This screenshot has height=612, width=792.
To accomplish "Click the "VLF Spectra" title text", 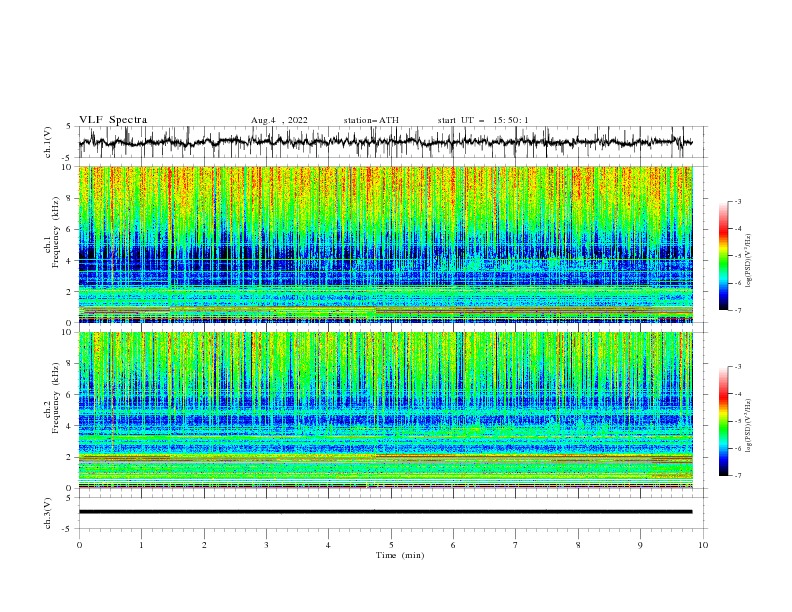I will pos(113,120).
